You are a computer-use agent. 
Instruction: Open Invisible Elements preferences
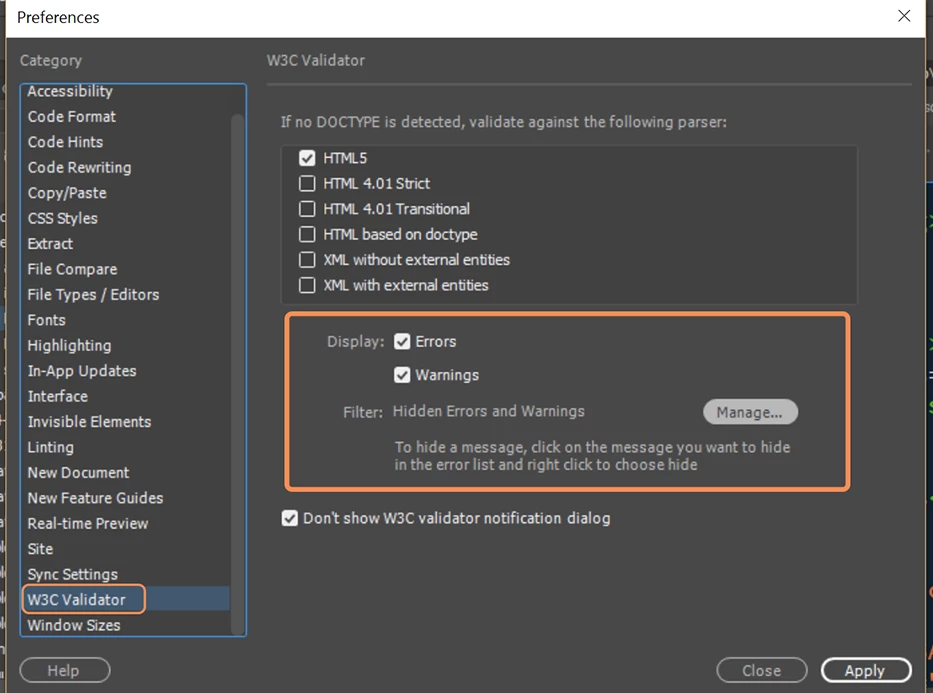coord(126,422)
